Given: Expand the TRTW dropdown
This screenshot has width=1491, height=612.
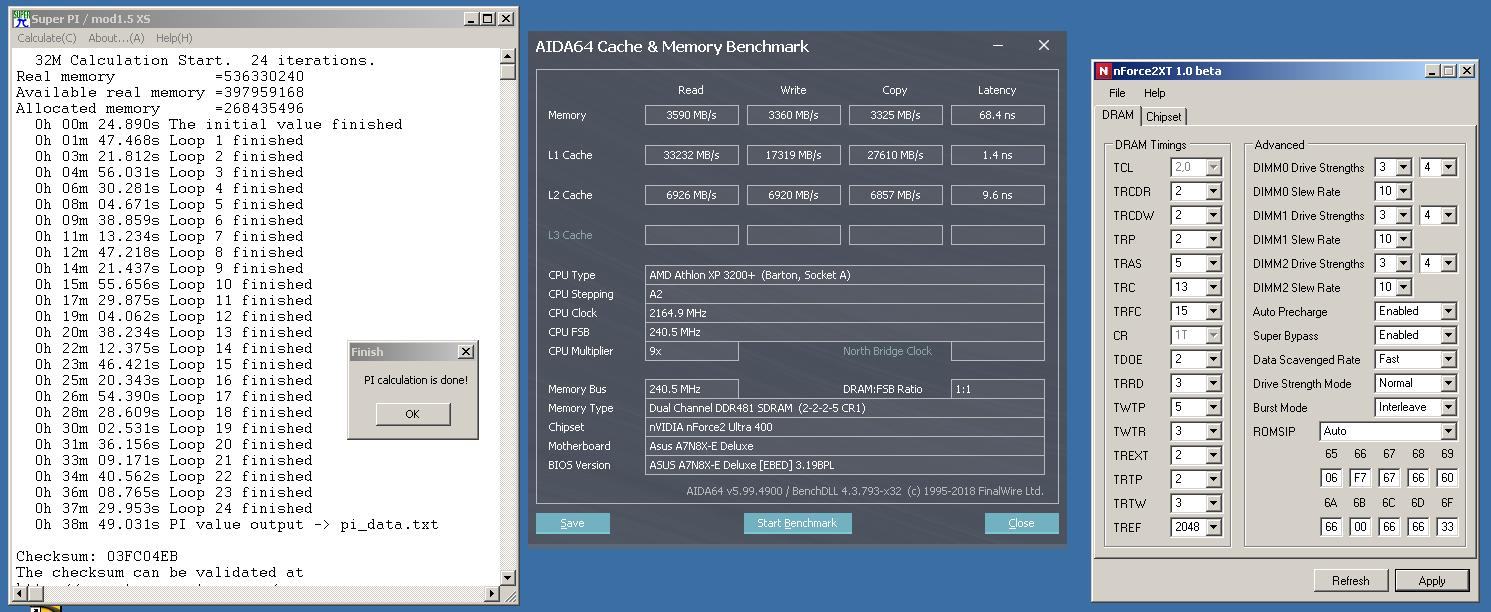Looking at the screenshot, I should pos(1213,504).
